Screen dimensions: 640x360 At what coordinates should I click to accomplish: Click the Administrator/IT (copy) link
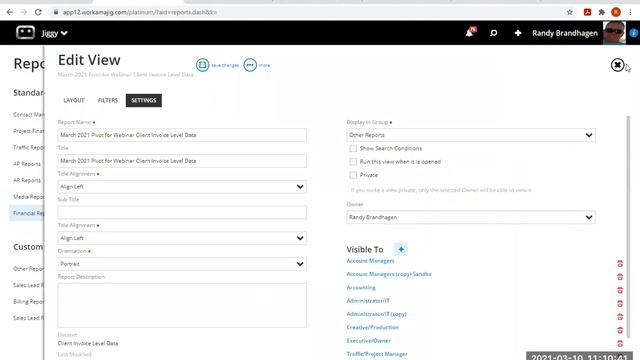pos(376,314)
